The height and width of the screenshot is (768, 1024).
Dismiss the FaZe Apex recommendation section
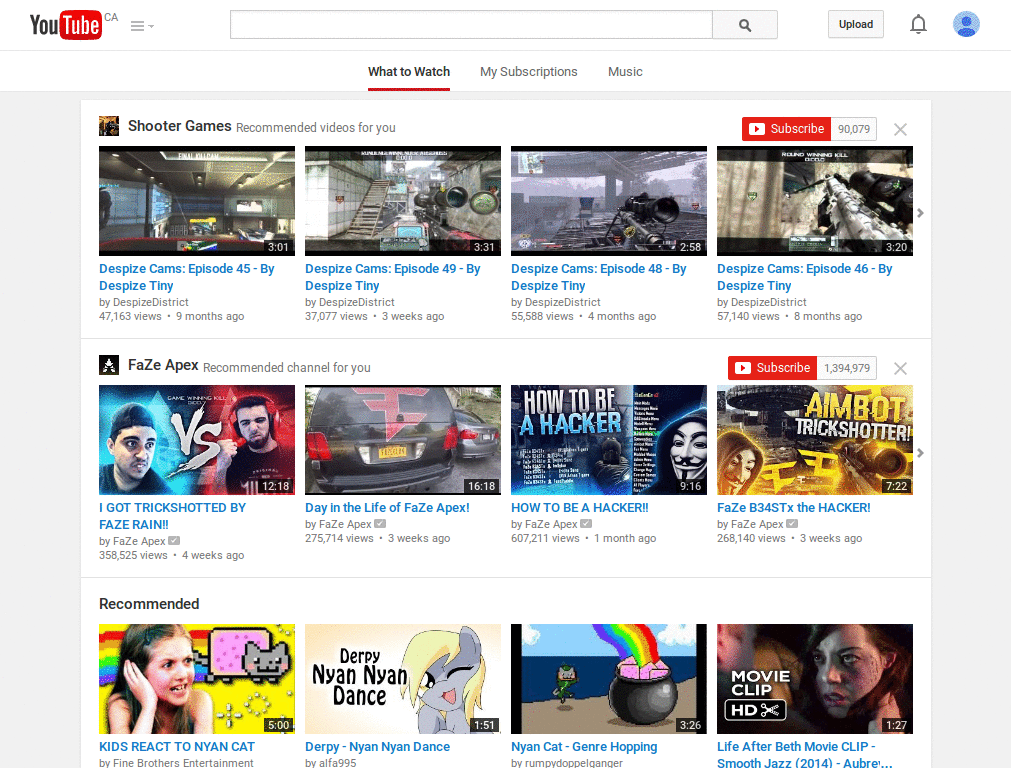[900, 368]
